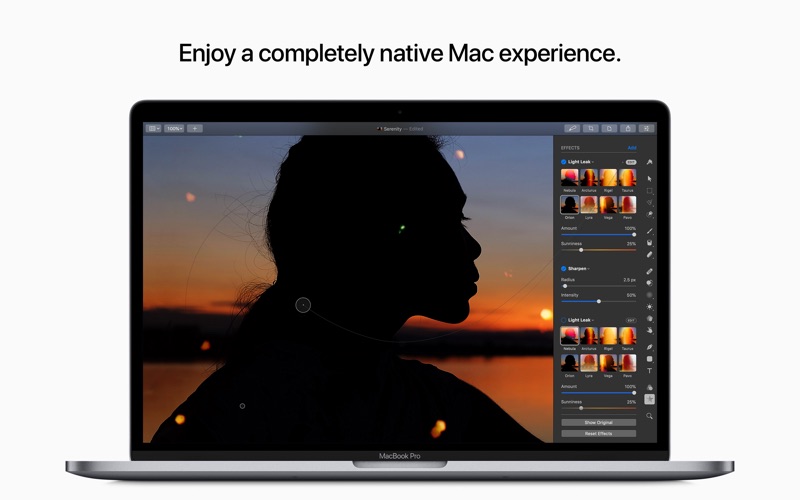Select the magnifying glass Zoom tool

[649, 416]
